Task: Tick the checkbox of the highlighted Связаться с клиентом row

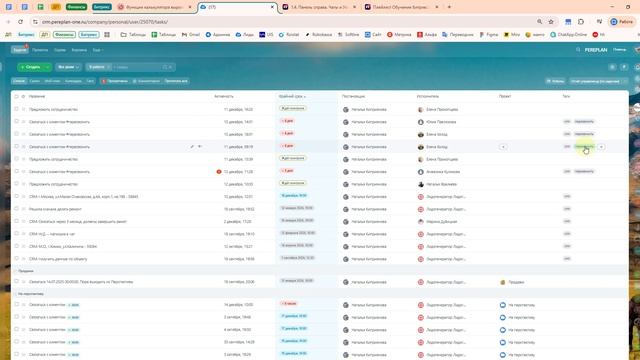Action: (x=16, y=146)
